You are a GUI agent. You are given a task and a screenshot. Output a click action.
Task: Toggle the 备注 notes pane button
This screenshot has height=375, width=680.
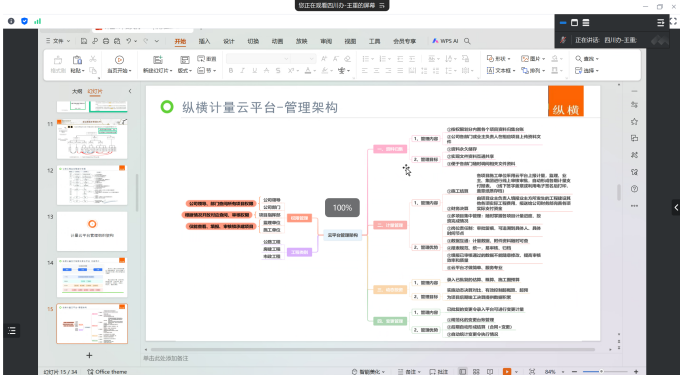tap(410, 372)
